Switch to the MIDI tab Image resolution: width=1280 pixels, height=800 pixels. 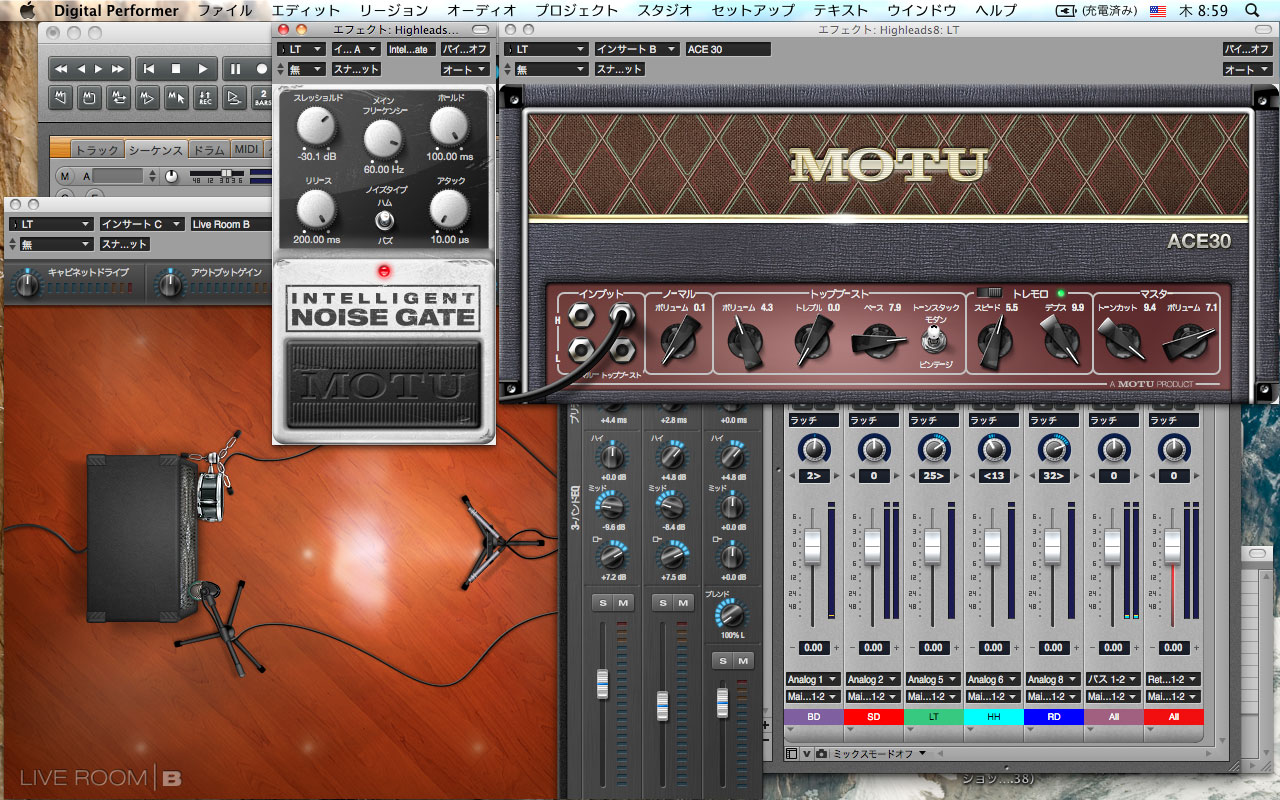point(246,149)
